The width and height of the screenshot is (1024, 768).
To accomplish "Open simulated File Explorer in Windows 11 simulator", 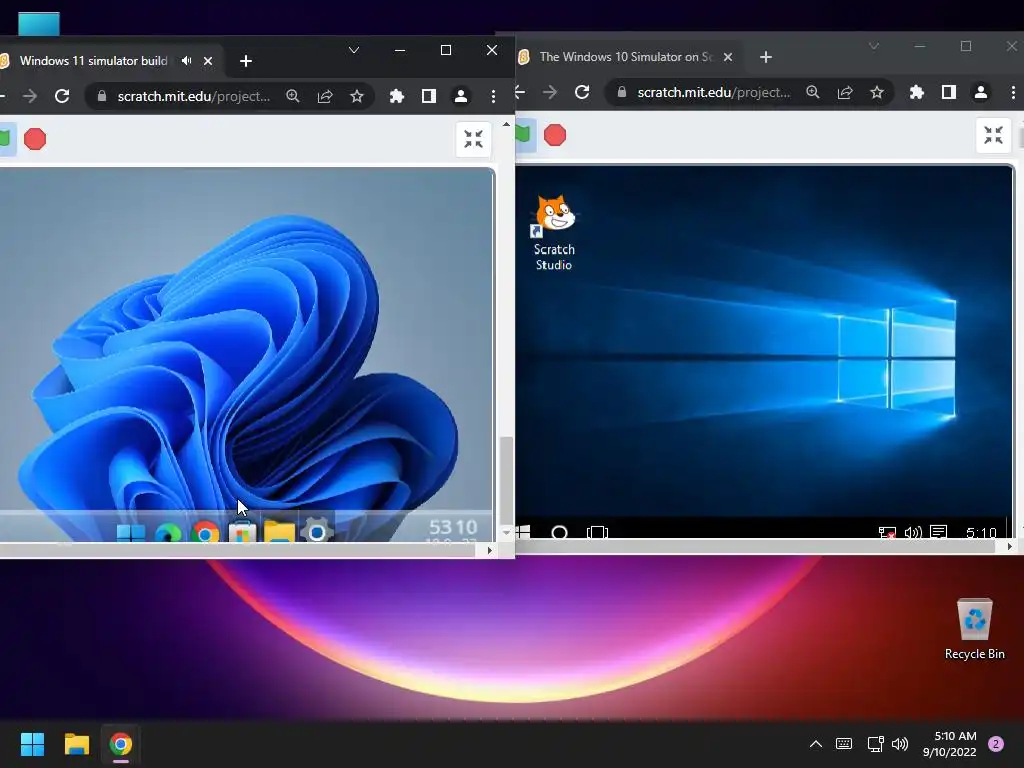I will 280,533.
